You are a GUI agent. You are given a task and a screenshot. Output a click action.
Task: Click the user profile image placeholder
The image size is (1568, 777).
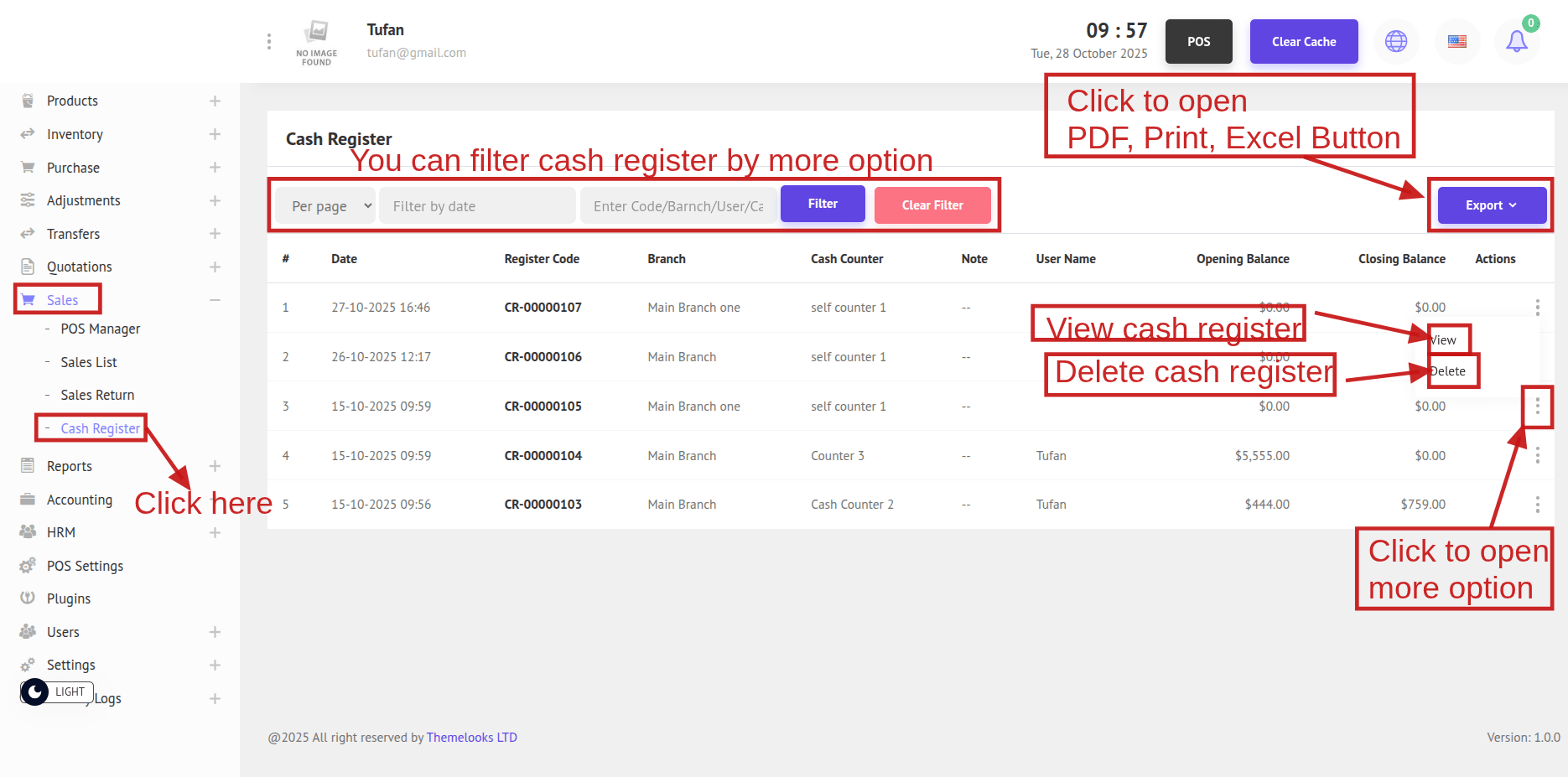[316, 42]
